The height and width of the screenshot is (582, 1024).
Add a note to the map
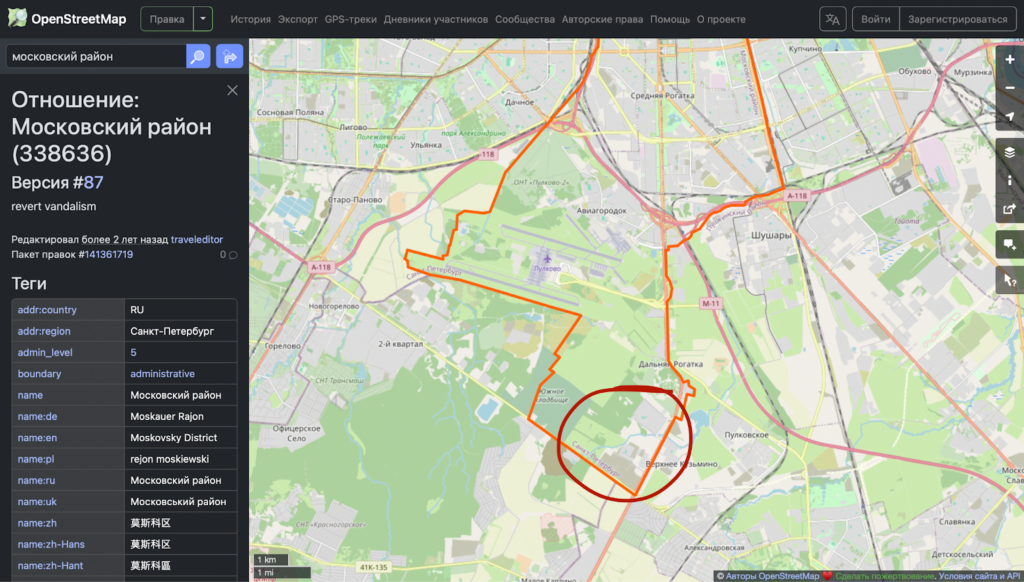(1010, 245)
